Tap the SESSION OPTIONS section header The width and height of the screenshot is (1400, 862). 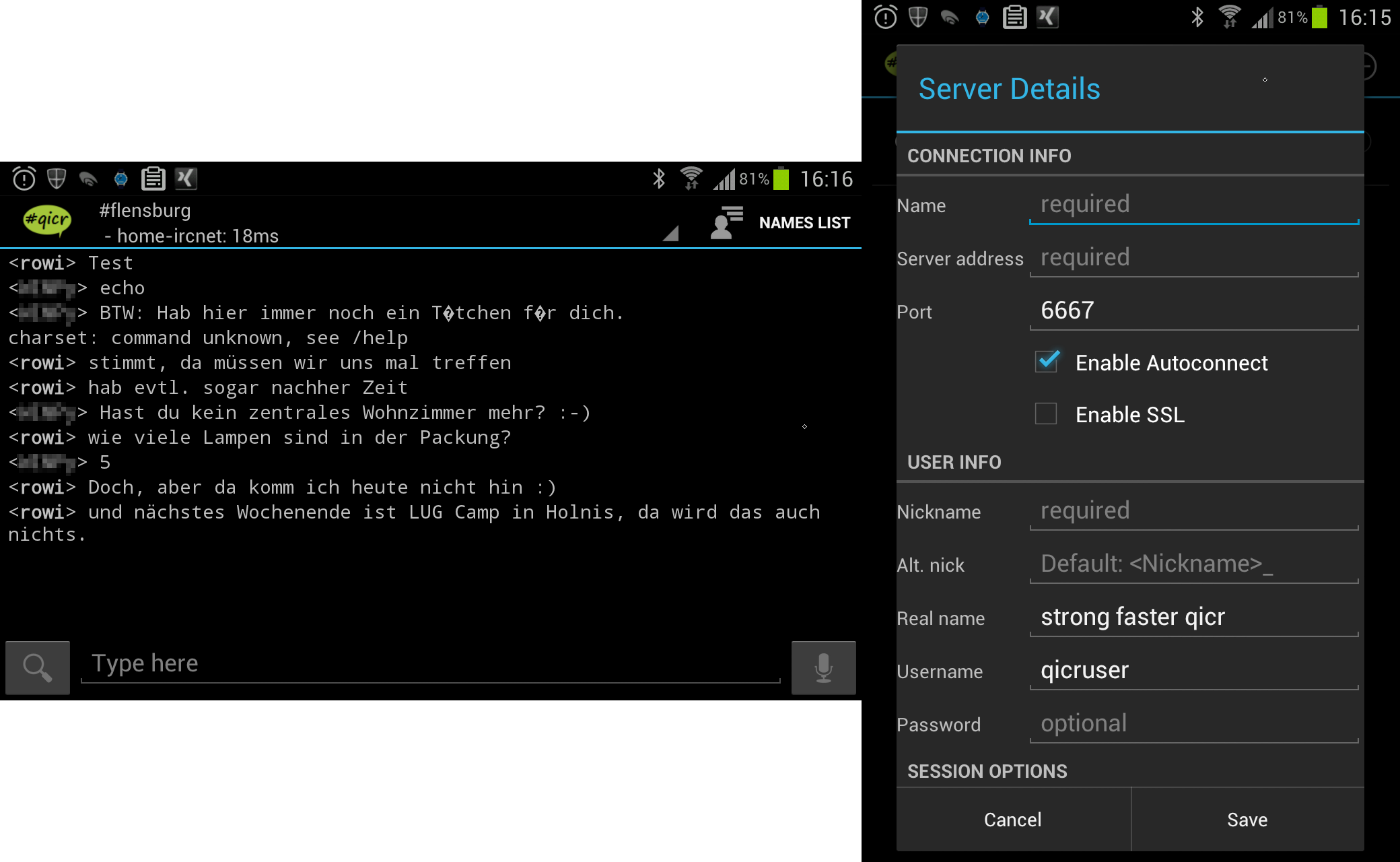987,771
